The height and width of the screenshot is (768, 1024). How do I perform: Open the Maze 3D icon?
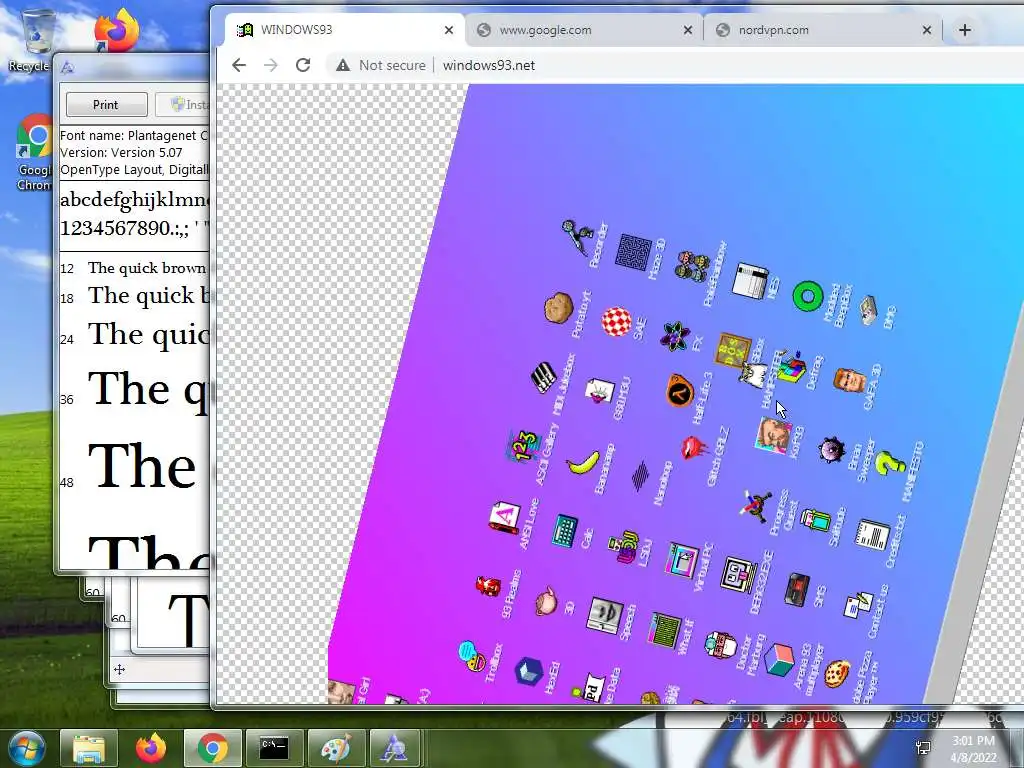(633, 252)
